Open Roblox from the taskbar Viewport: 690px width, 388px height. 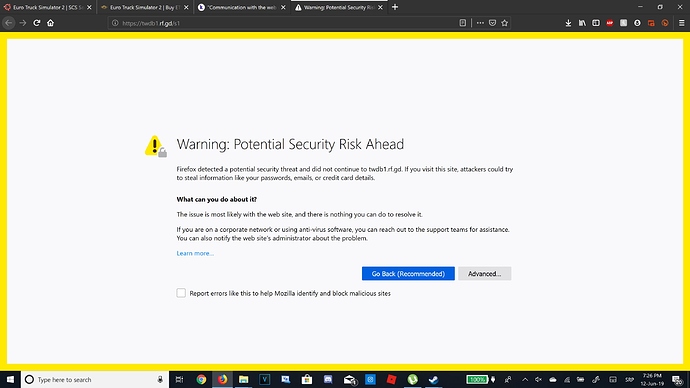[391, 379]
